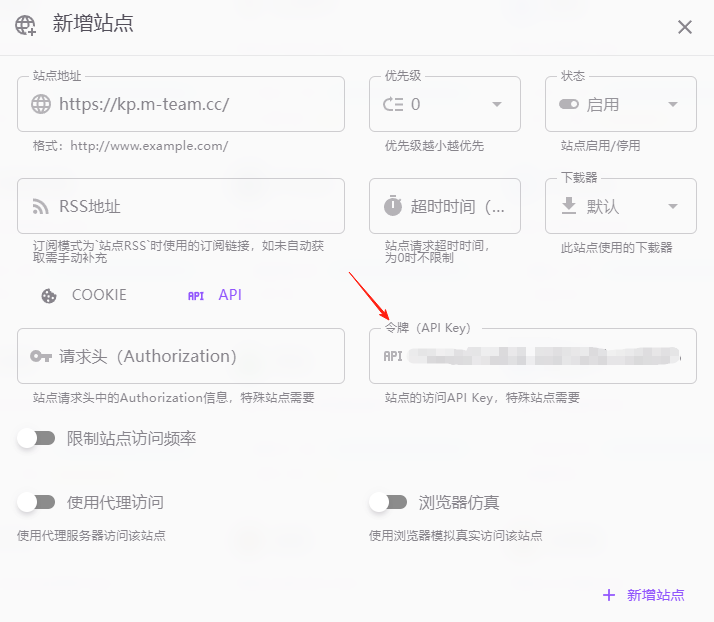Click the new site globe icon in header
The width and height of the screenshot is (714, 622).
(26, 25)
